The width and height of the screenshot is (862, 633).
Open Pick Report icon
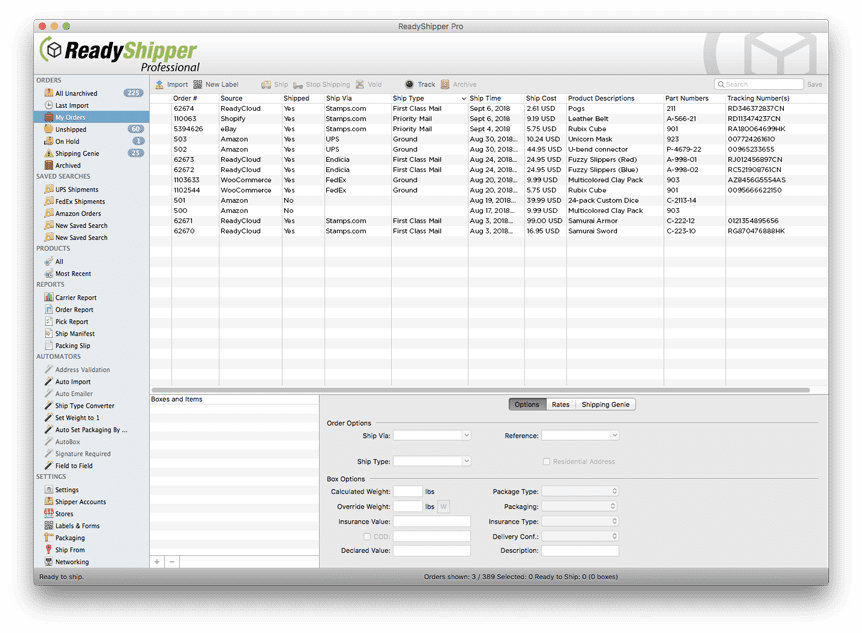click(x=48, y=321)
